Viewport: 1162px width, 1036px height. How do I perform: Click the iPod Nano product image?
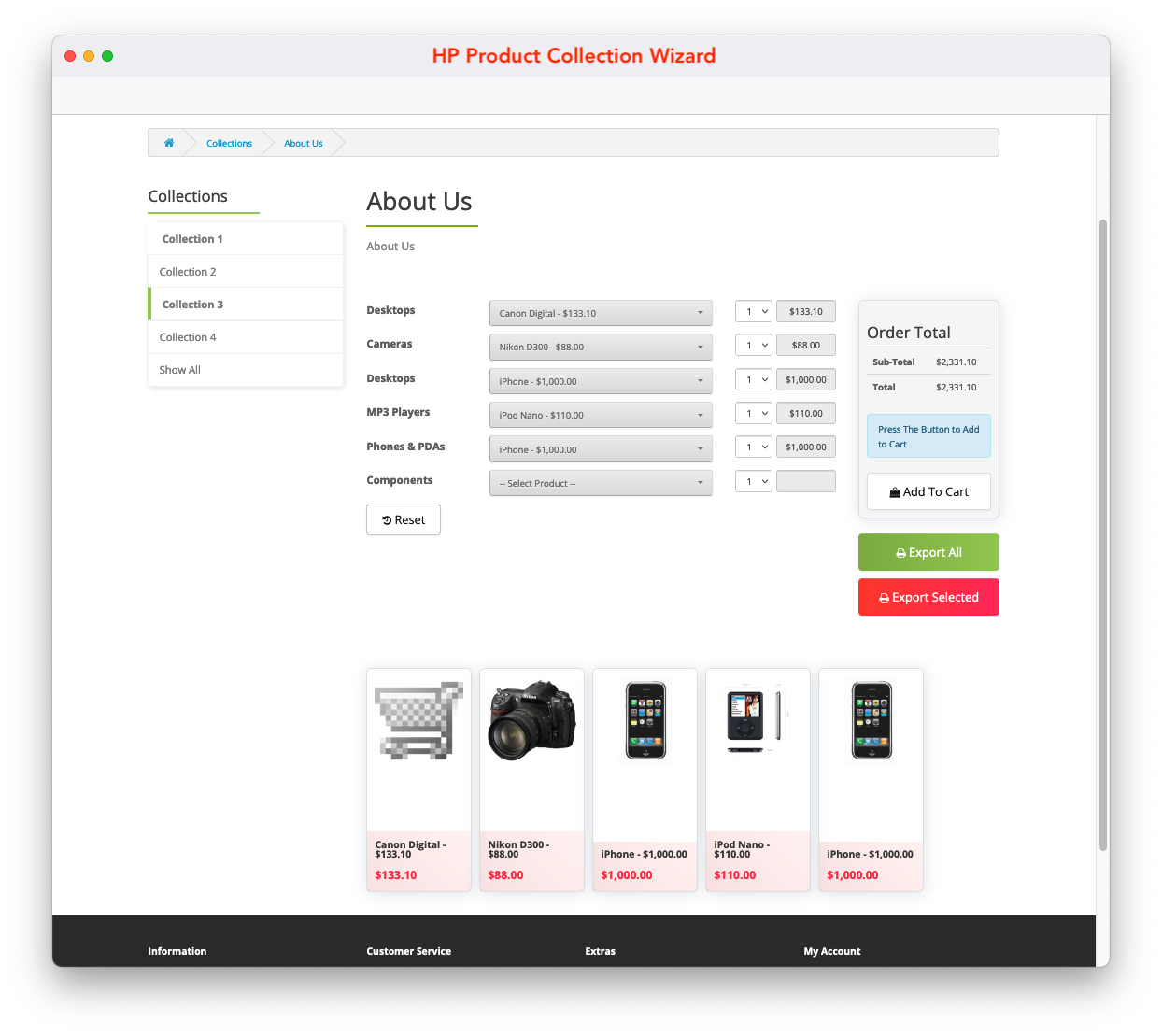[x=758, y=718]
